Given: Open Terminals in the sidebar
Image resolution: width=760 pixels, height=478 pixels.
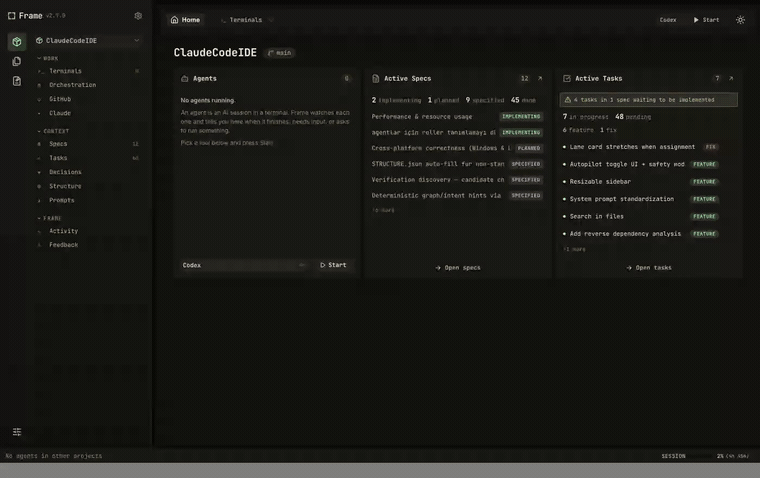Looking at the screenshot, I should [88, 71].
